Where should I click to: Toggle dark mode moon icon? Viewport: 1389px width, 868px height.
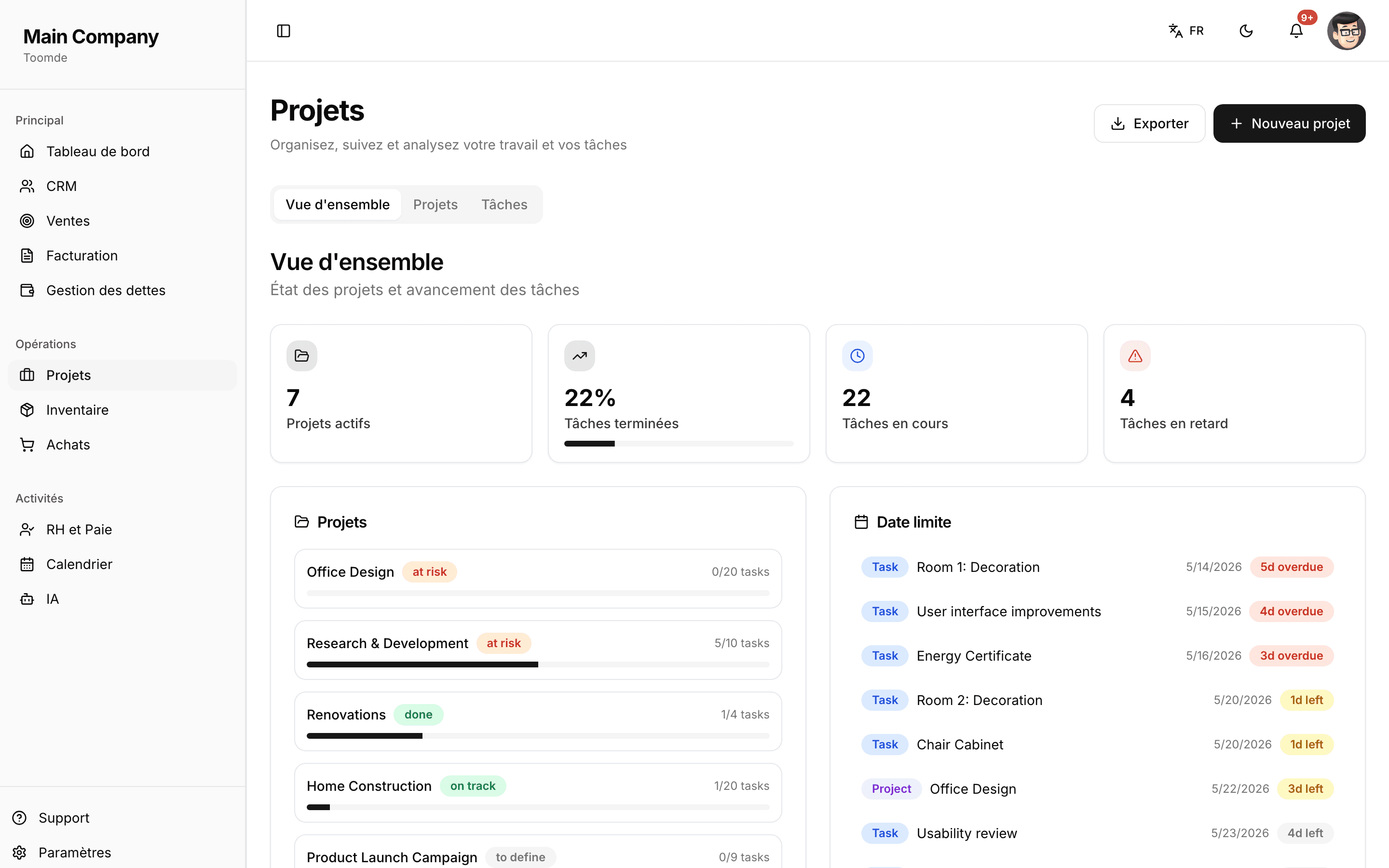[x=1246, y=31]
